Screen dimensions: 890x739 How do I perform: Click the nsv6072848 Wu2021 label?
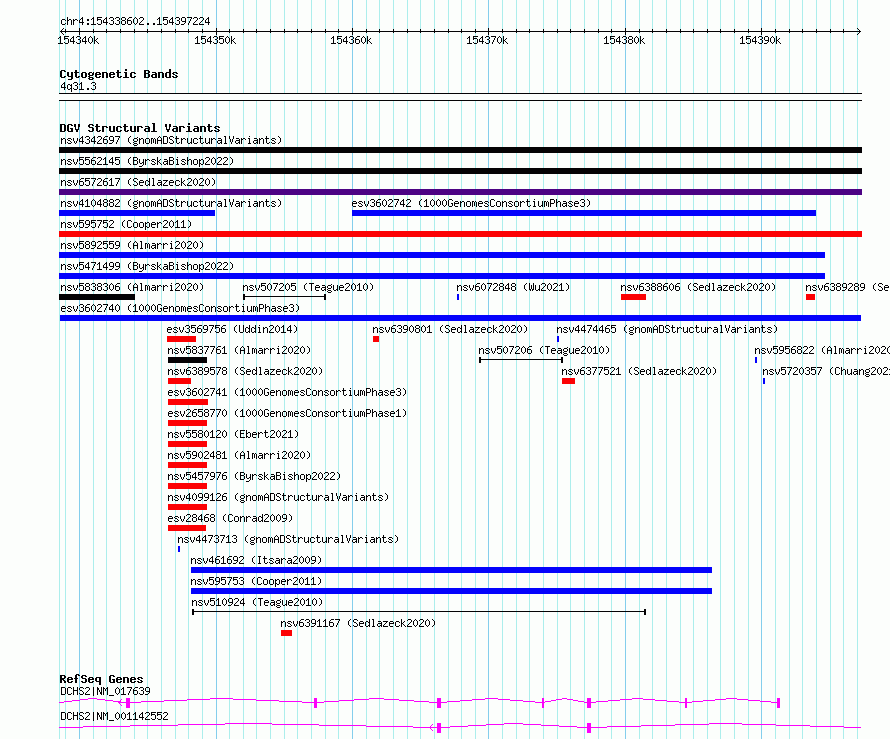pos(513,287)
